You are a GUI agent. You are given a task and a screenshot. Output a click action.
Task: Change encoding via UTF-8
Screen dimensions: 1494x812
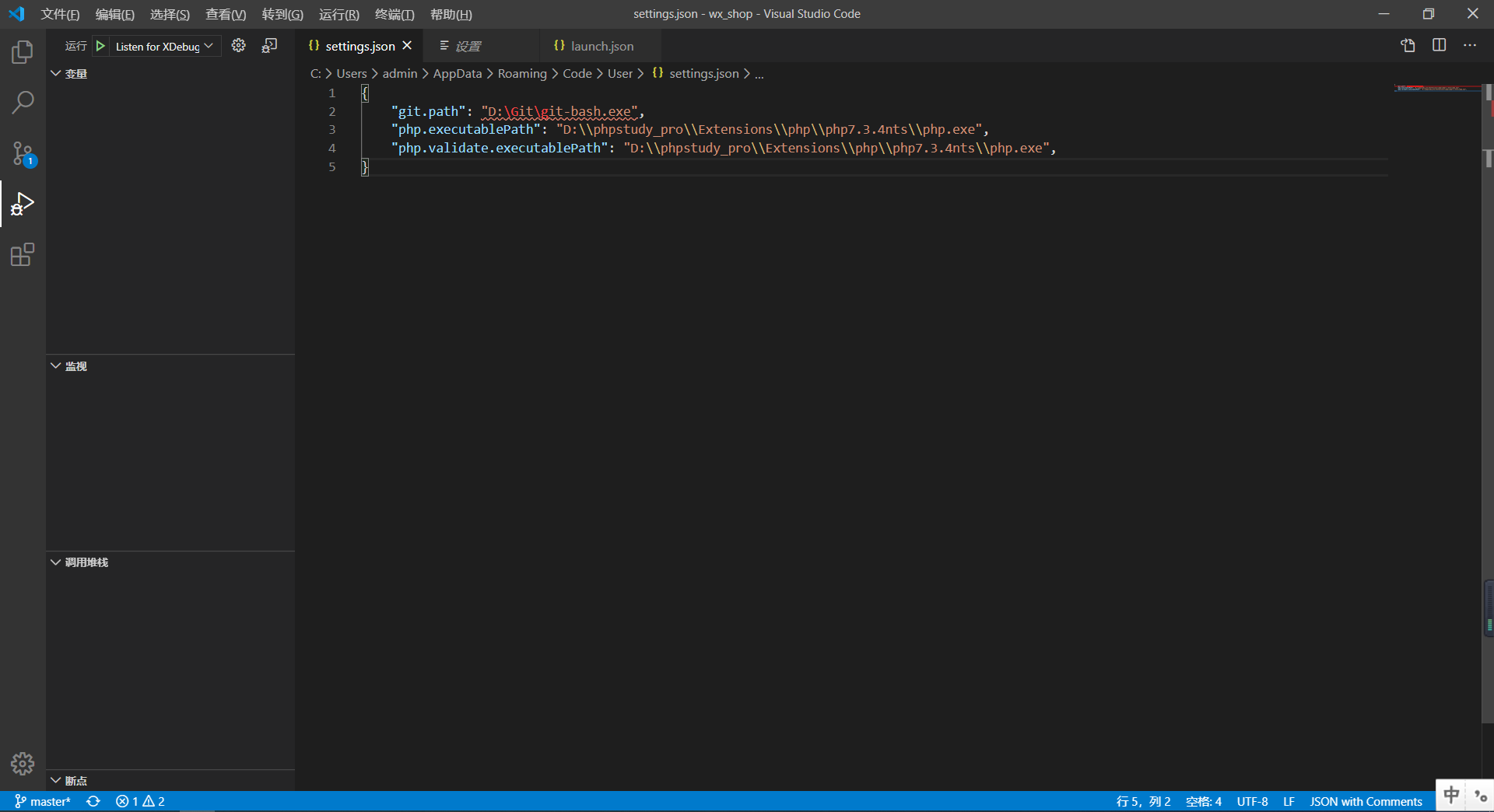(1252, 801)
